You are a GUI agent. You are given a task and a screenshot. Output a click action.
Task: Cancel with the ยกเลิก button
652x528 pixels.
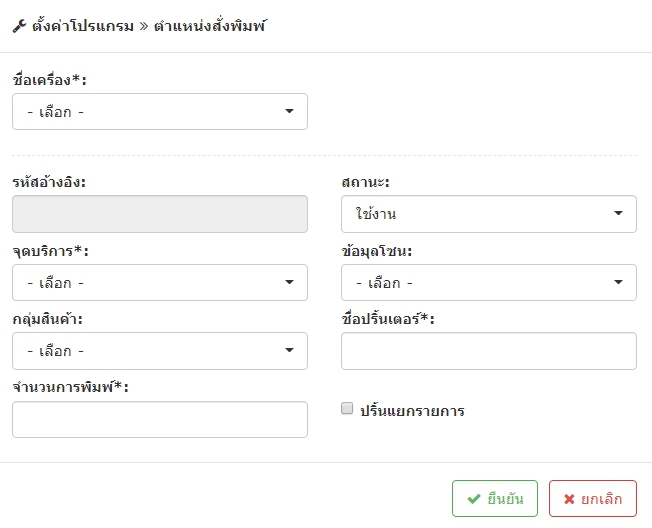point(593,498)
